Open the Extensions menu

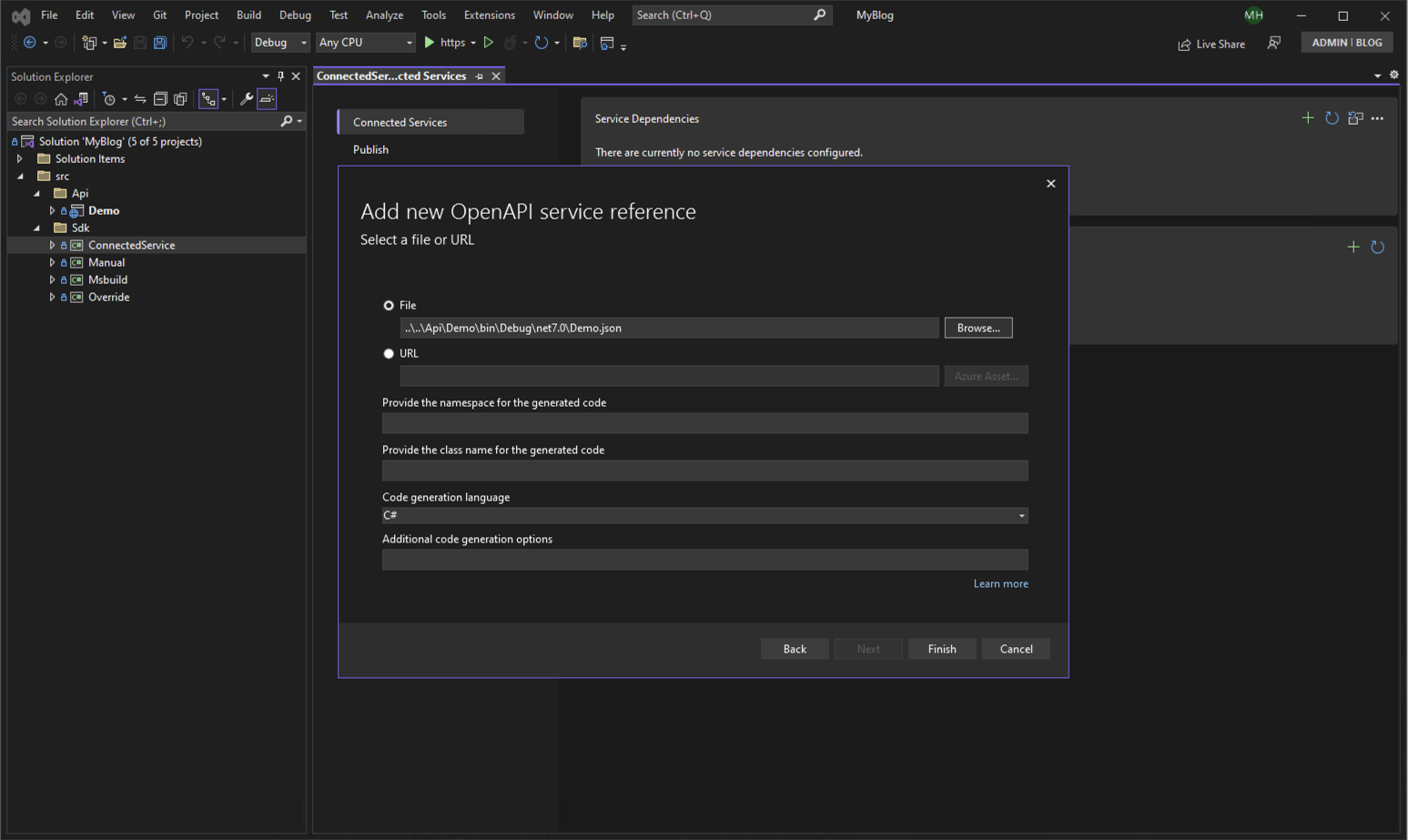(489, 15)
